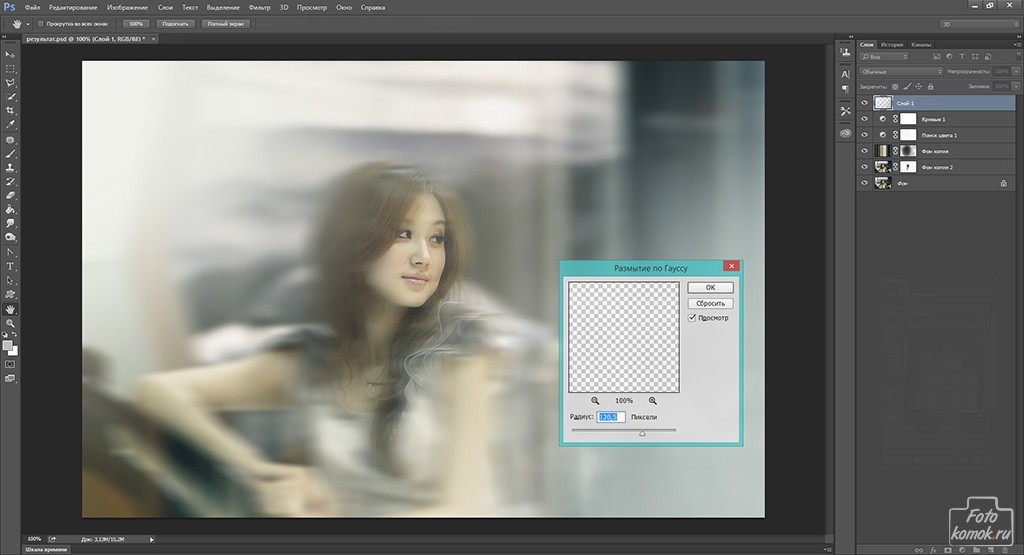Image resolution: width=1024 pixels, height=555 pixels.
Task: Toggle the Просмотр preview checkbox
Action: 692,317
